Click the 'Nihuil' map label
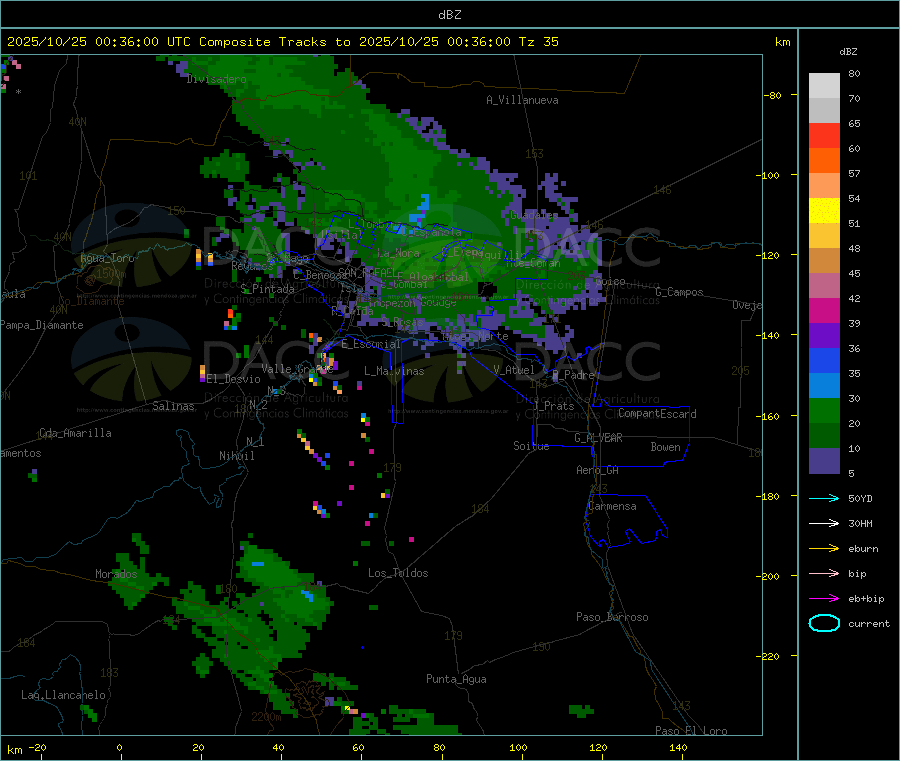The height and width of the screenshot is (761, 900). click(237, 456)
